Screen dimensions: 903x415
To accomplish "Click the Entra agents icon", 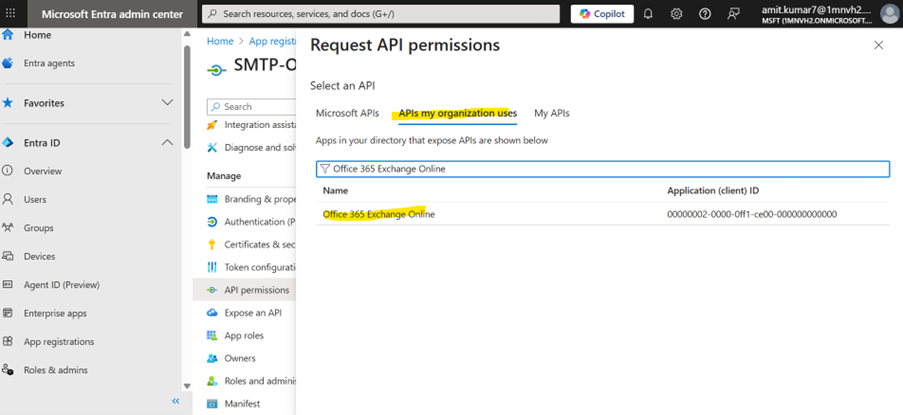I will 7,63.
